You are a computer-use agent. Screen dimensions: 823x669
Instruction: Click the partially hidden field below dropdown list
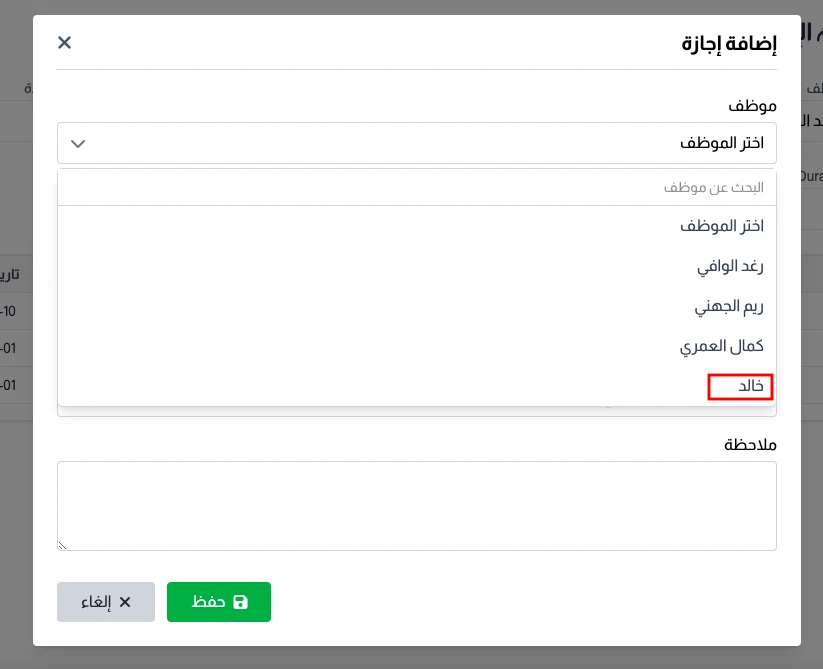pos(300,411)
